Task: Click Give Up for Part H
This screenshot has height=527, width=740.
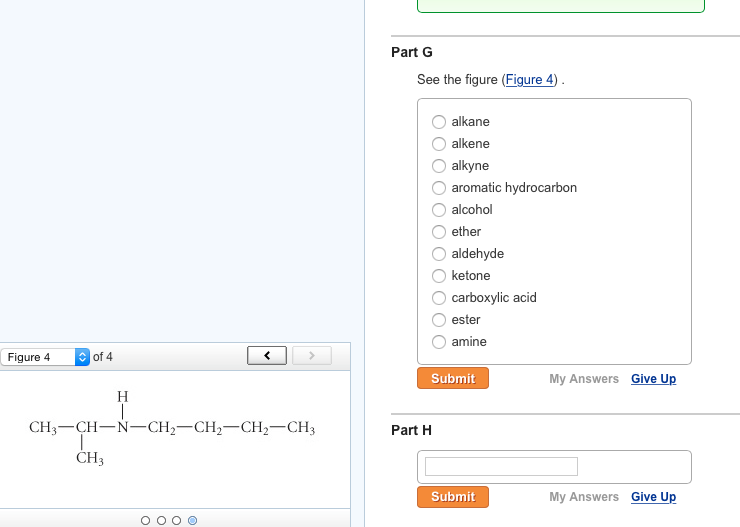Action: (653, 497)
